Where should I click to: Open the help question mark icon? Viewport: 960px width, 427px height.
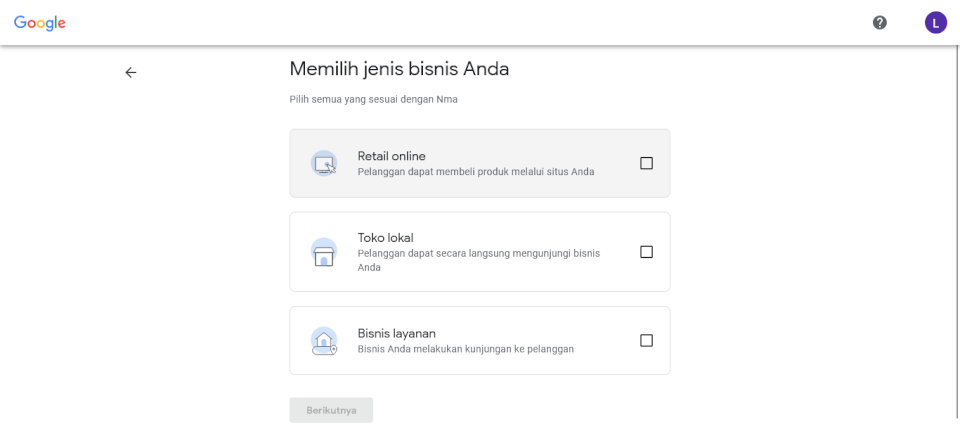pyautogui.click(x=880, y=23)
